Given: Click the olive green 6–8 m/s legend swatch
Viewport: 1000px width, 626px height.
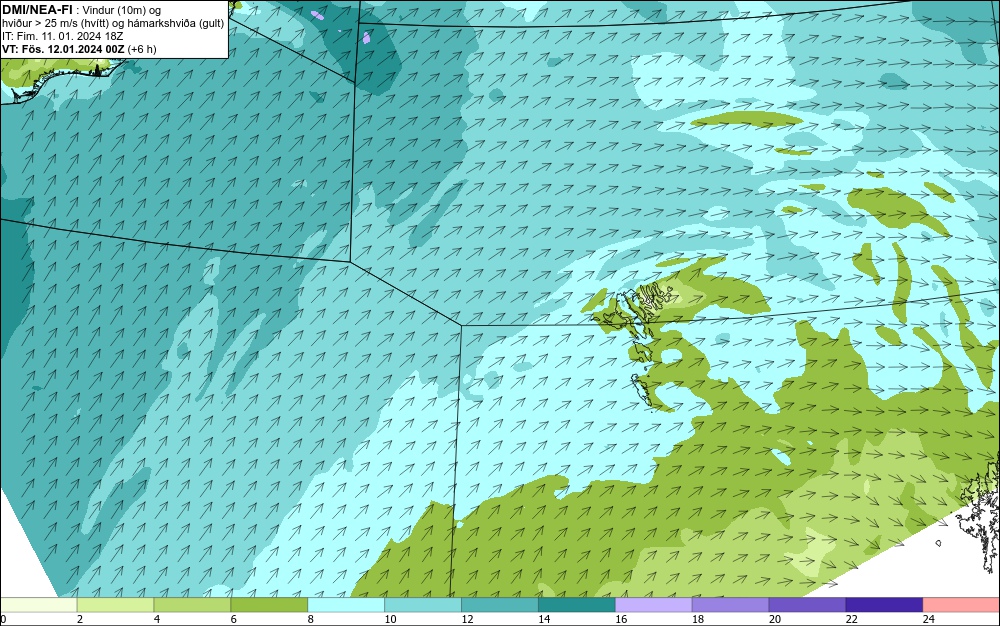Looking at the screenshot, I should click(x=269, y=605).
